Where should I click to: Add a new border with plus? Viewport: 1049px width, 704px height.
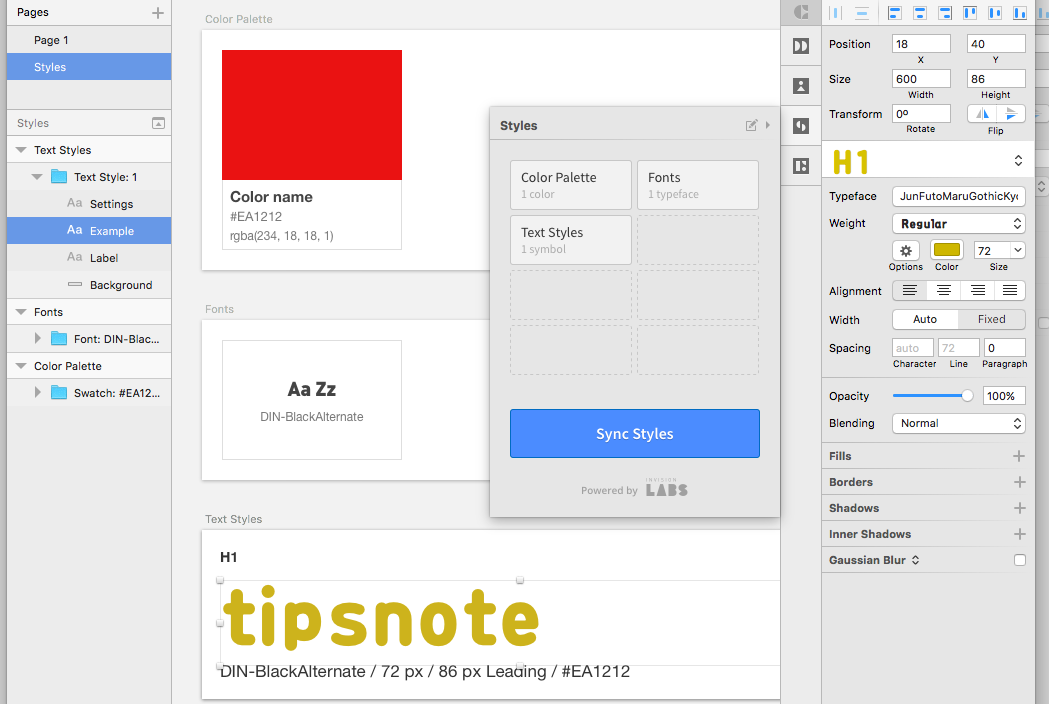pos(1019,482)
